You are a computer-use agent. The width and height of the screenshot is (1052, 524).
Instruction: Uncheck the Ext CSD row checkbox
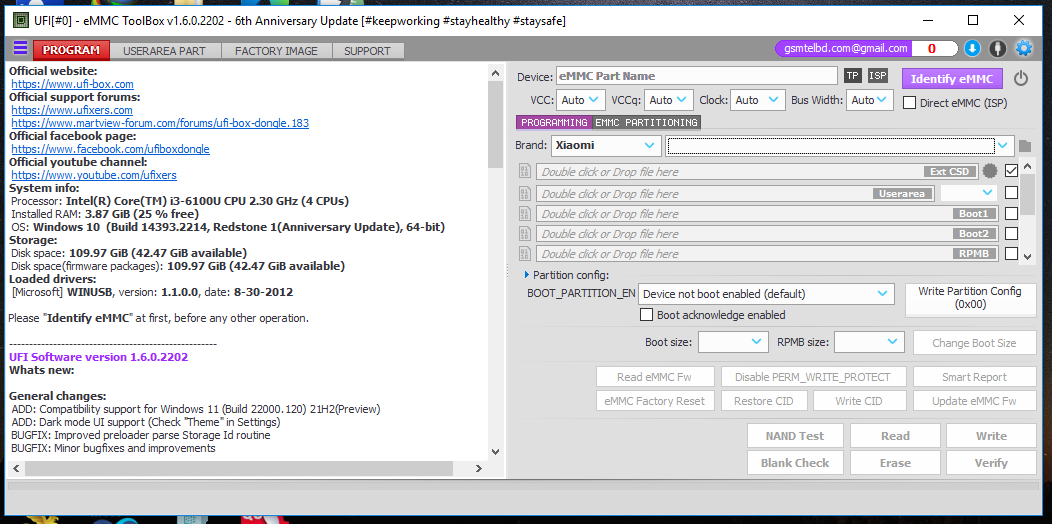pos(1012,171)
